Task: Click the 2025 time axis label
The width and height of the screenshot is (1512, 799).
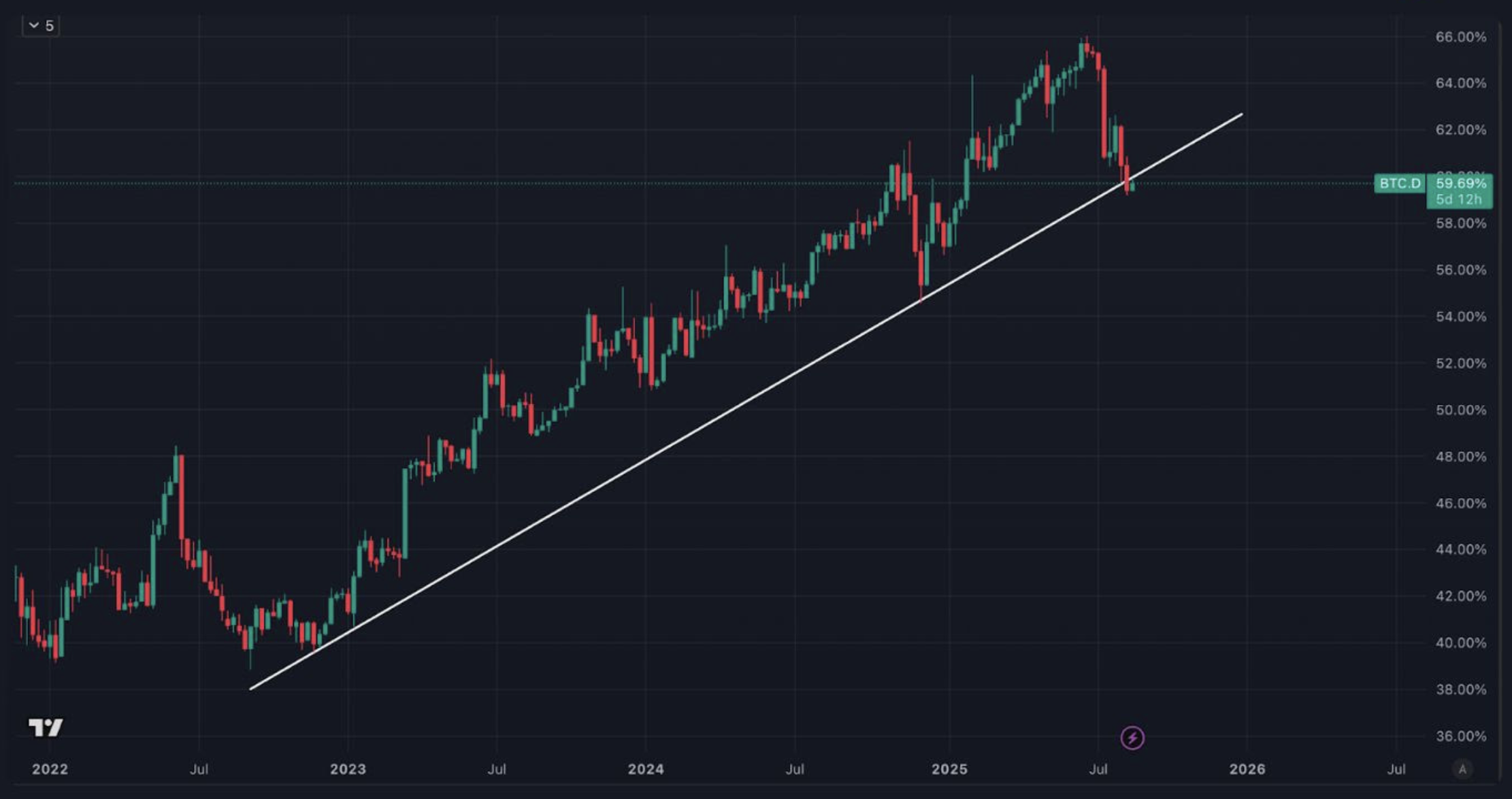Action: pyautogui.click(x=949, y=769)
